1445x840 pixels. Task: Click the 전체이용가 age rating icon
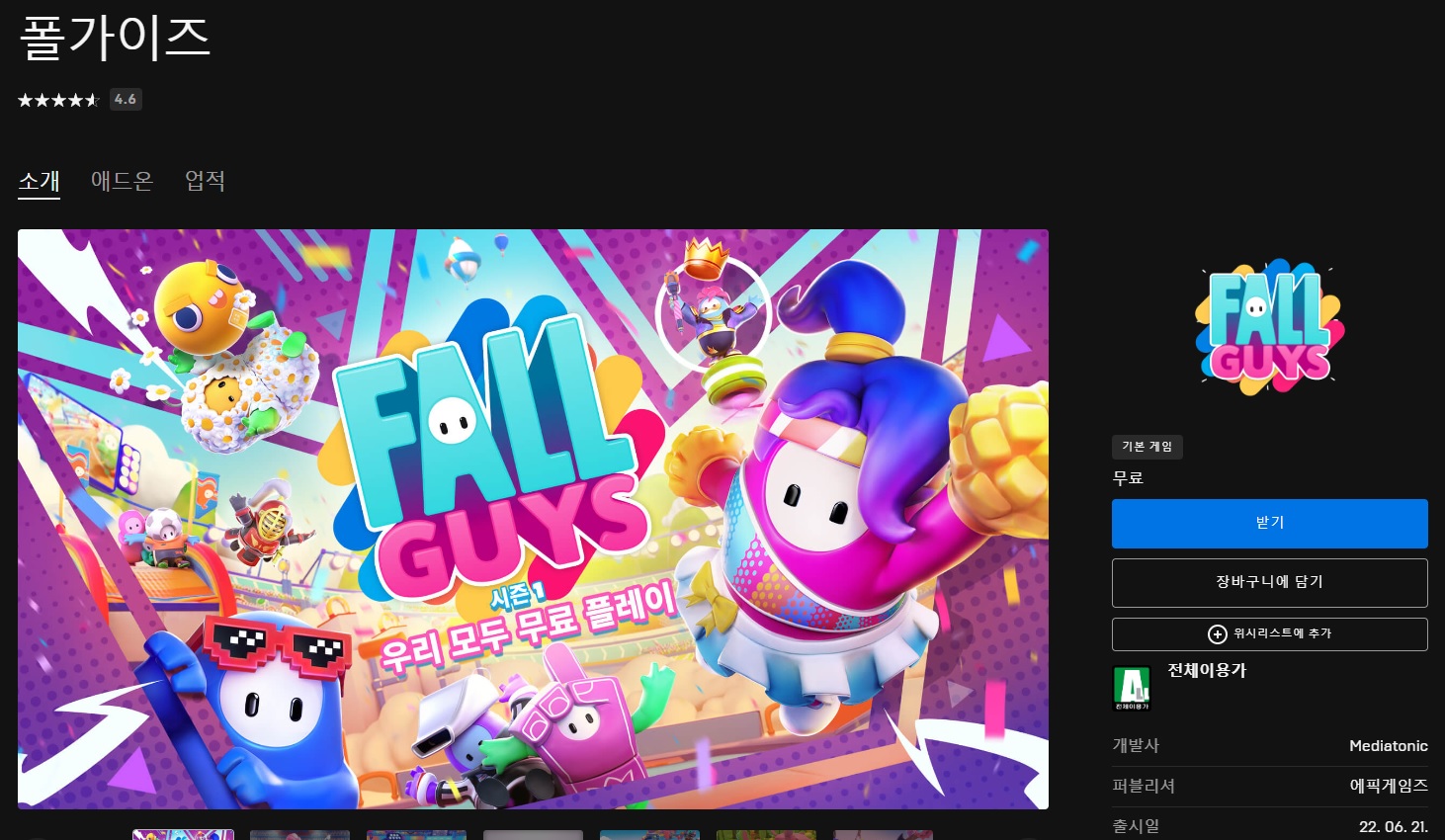1132,688
